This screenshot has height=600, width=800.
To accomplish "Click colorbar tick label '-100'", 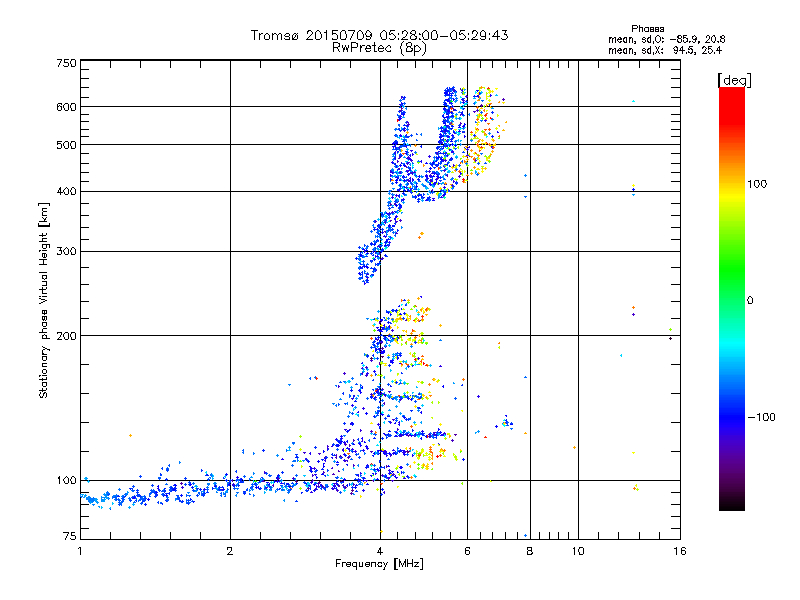I will coord(761,417).
